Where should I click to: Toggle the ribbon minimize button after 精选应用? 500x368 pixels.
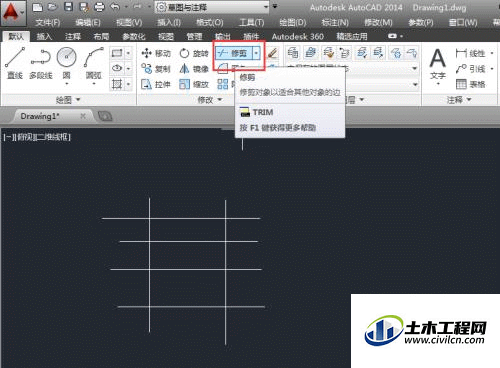pyautogui.click(x=393, y=36)
